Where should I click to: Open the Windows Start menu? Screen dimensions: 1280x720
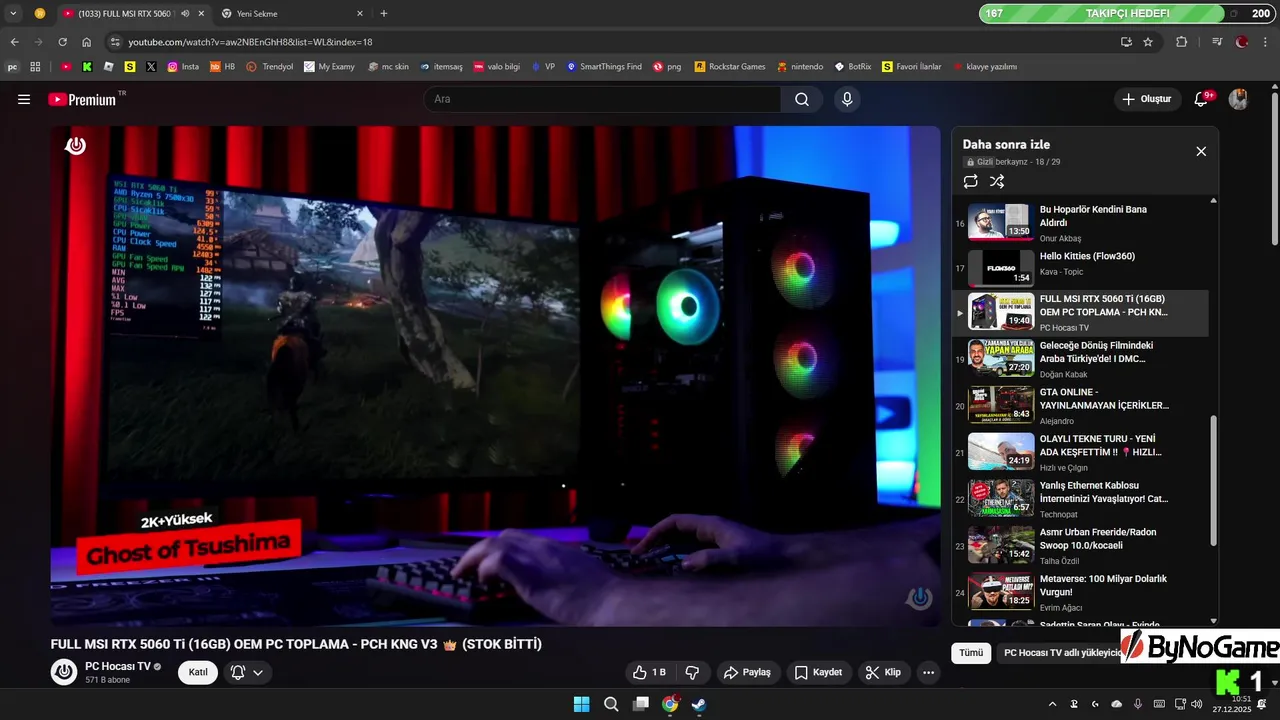point(581,704)
